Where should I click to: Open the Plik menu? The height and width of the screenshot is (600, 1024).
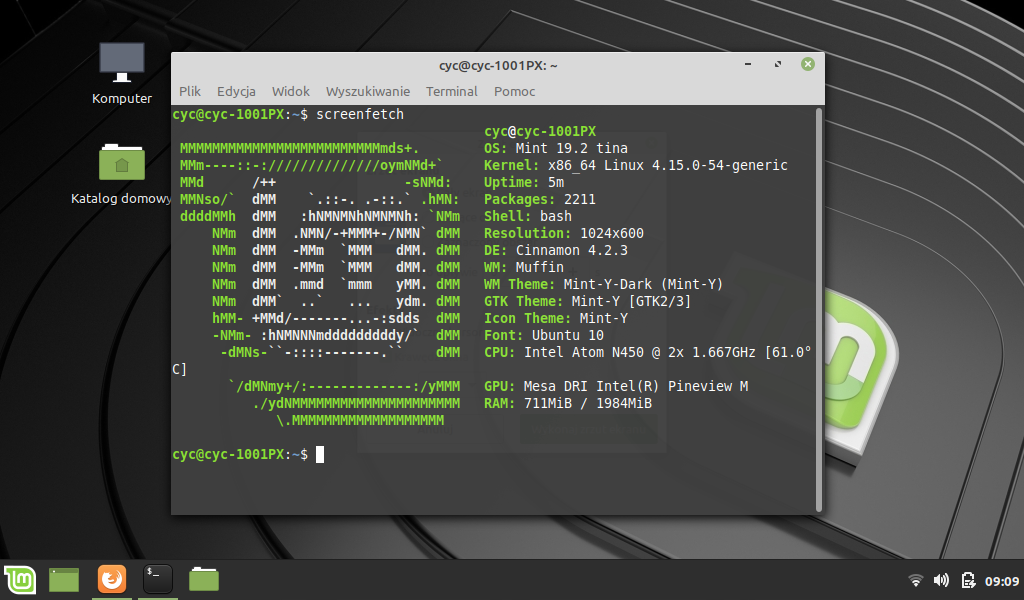190,91
